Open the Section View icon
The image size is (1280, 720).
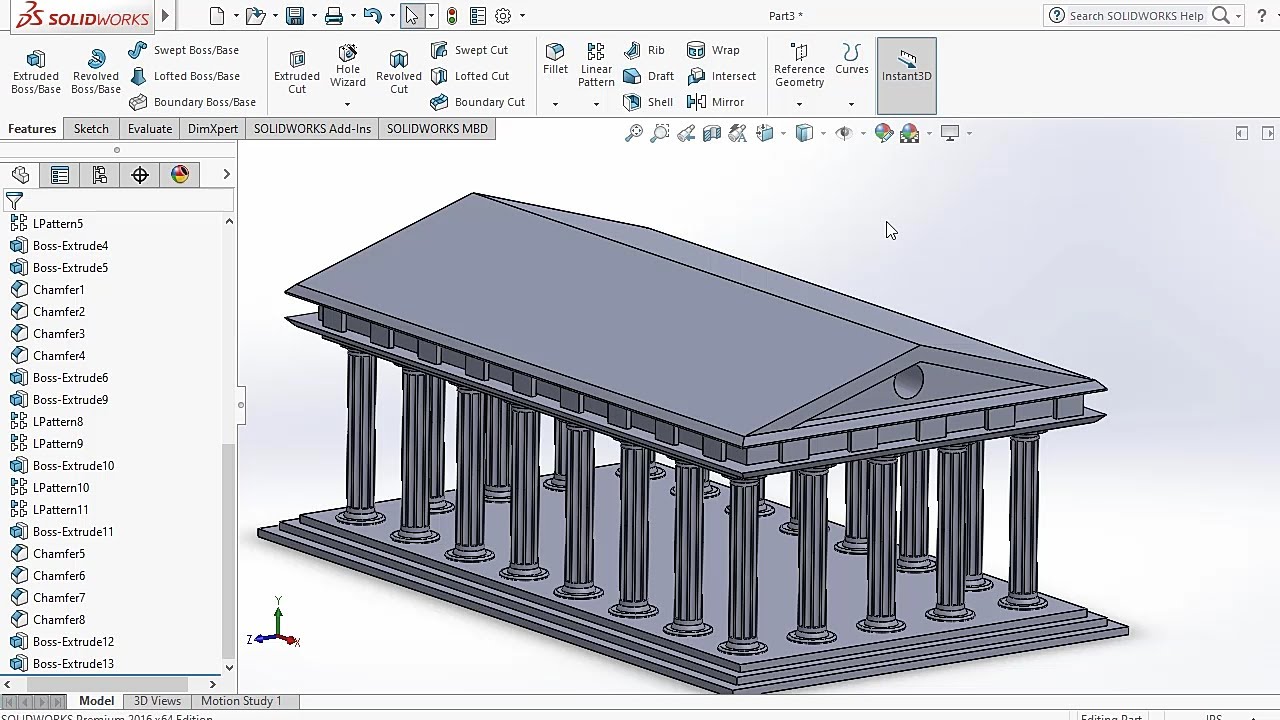click(x=712, y=133)
